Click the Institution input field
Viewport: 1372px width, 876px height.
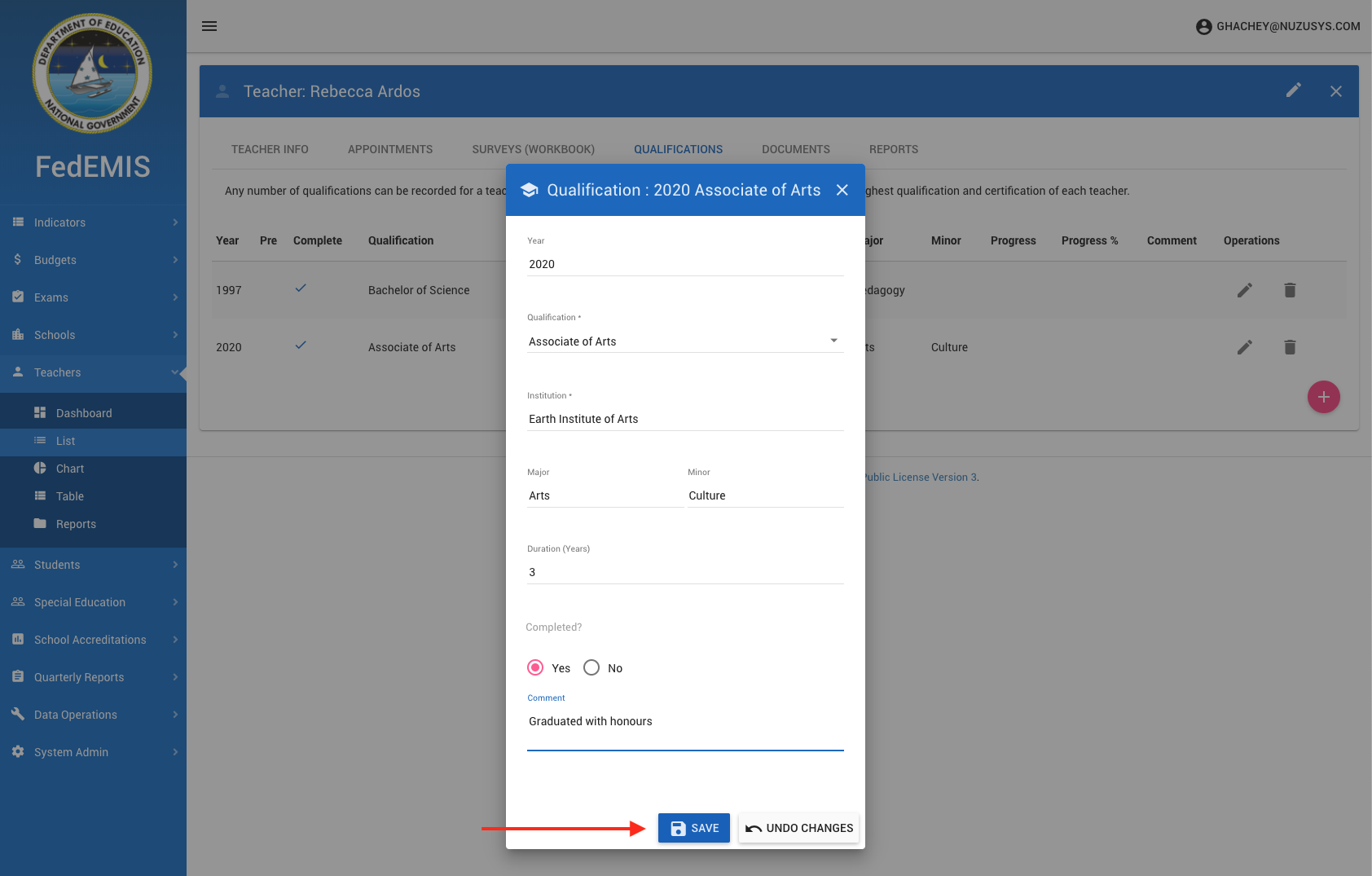684,419
